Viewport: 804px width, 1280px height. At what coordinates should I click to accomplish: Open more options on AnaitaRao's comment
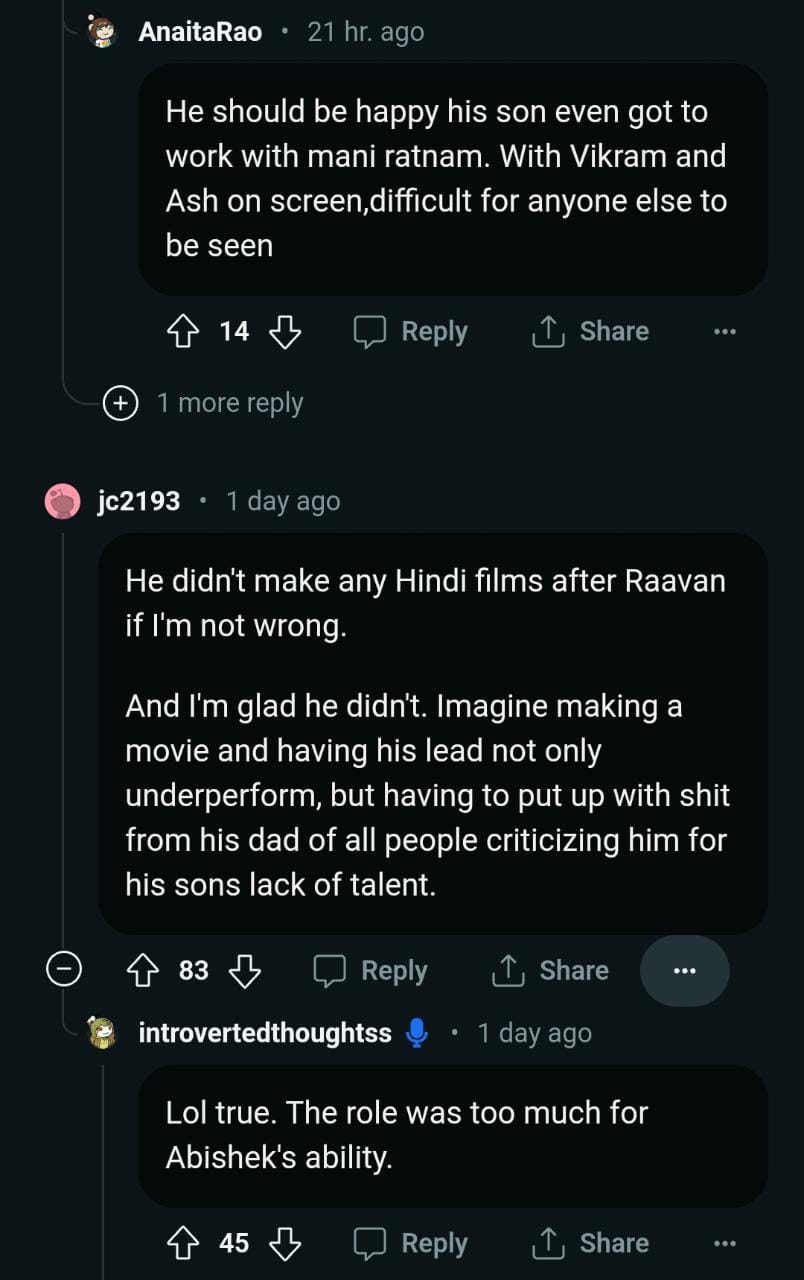point(724,331)
